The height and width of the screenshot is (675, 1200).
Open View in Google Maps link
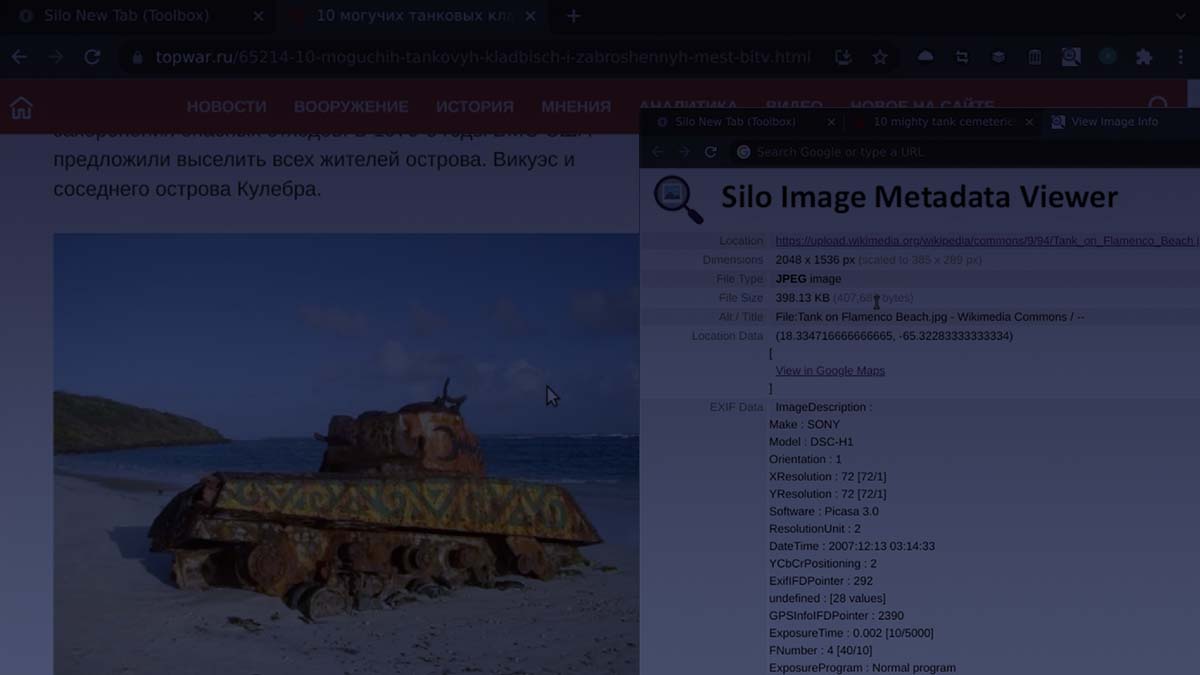pyautogui.click(x=830, y=371)
